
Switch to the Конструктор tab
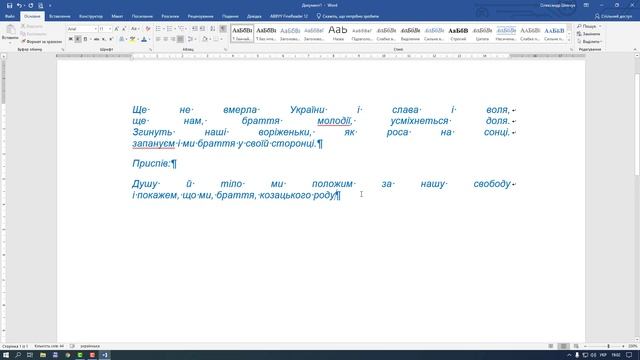(x=91, y=16)
